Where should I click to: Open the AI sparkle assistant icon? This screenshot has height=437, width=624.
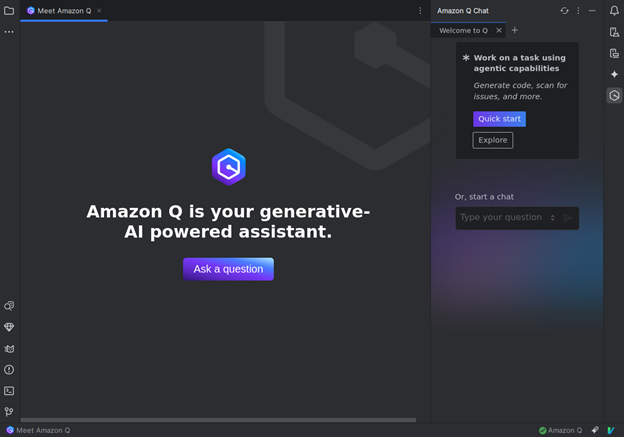click(x=614, y=74)
